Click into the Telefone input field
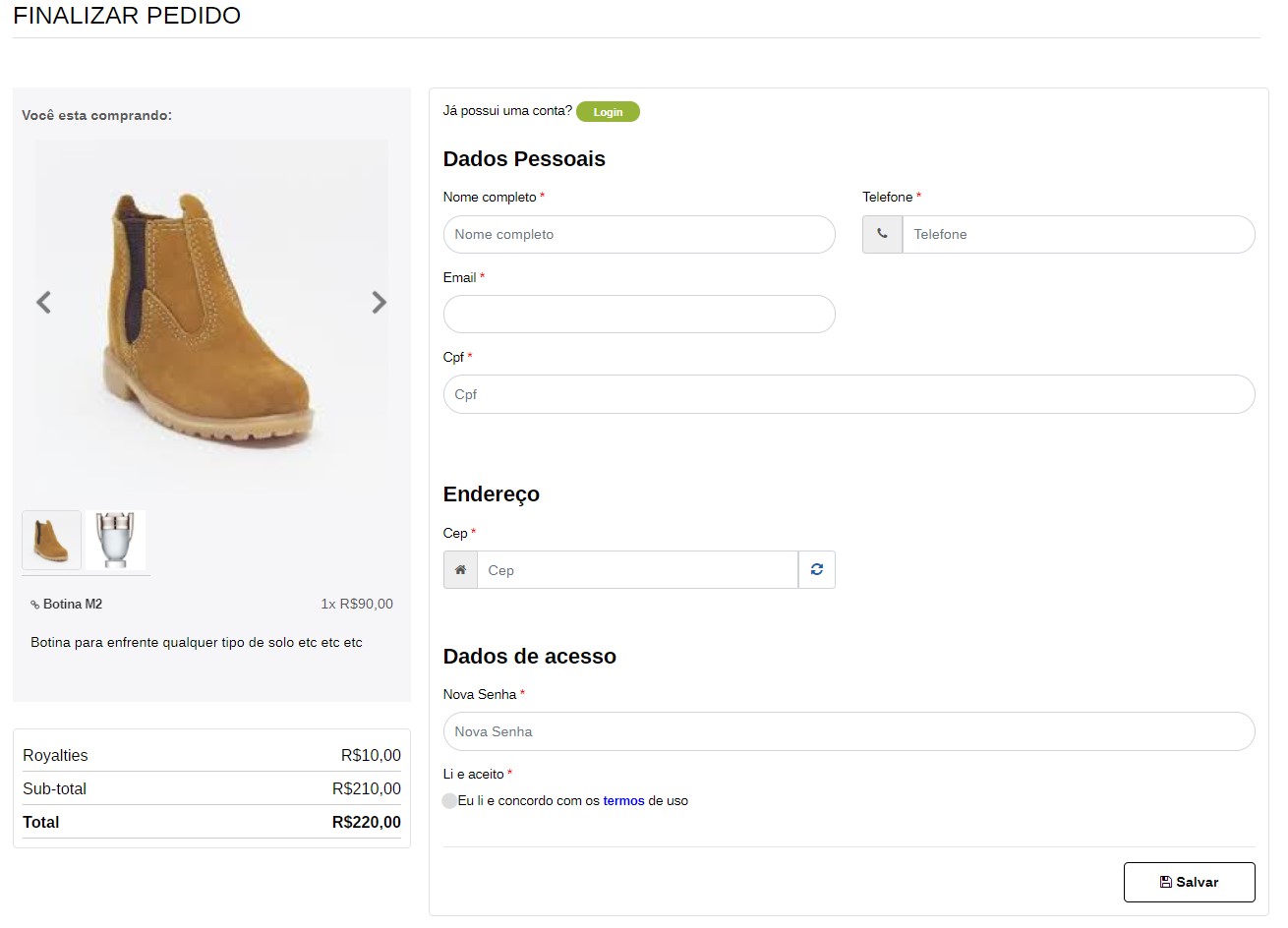This screenshot has height=928, width=1288. 1078,235
